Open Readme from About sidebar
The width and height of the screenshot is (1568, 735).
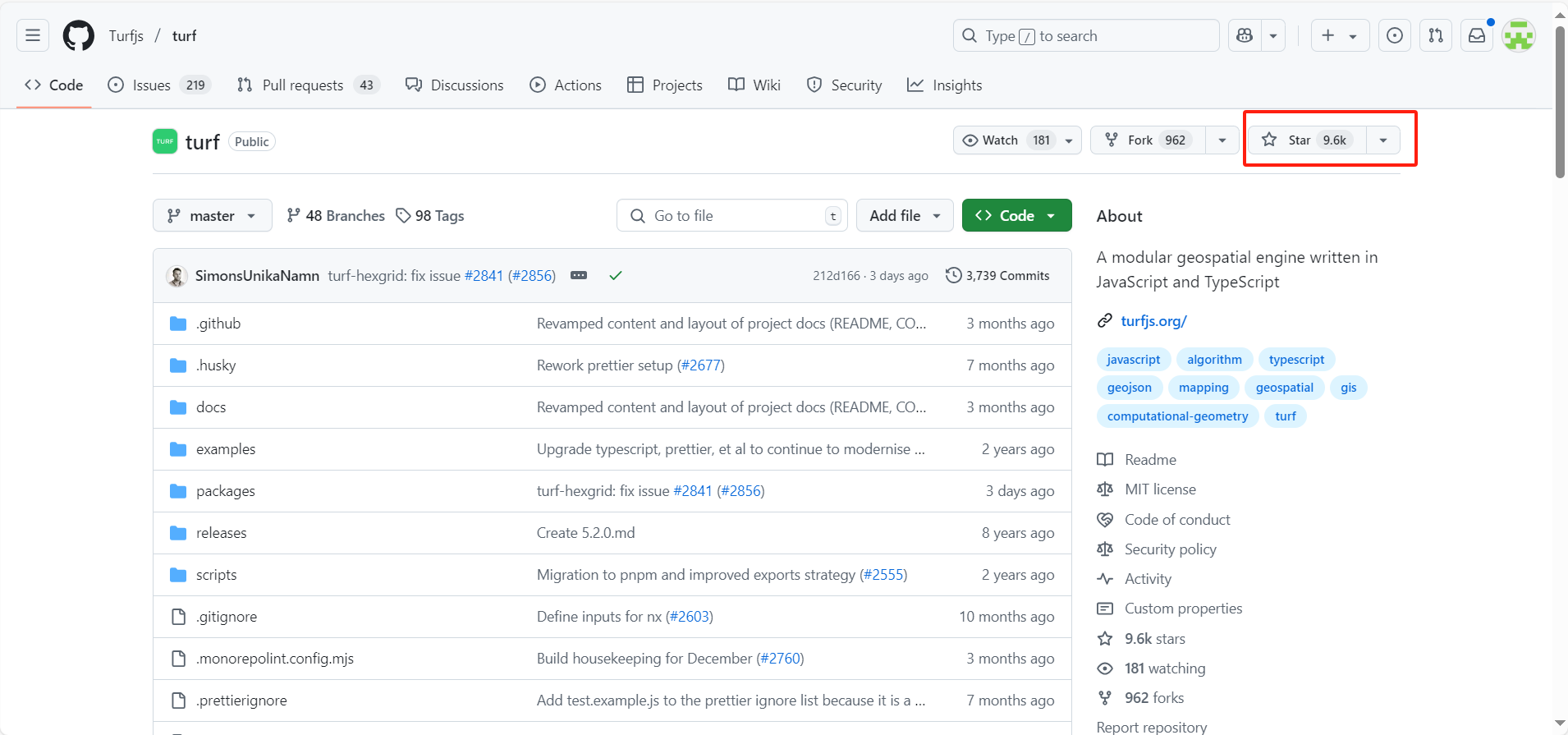click(1137, 460)
